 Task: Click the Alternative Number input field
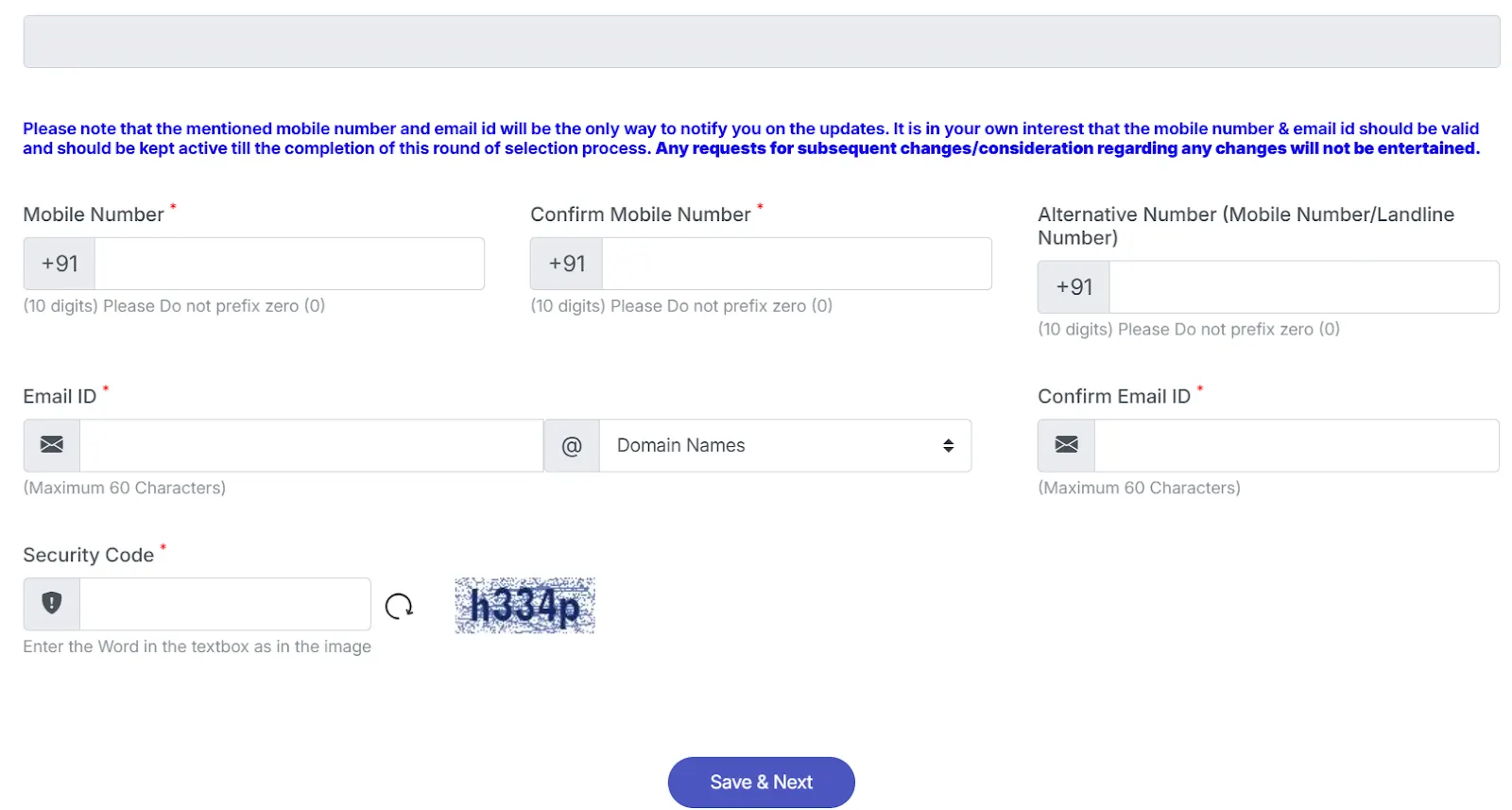click(1303, 286)
